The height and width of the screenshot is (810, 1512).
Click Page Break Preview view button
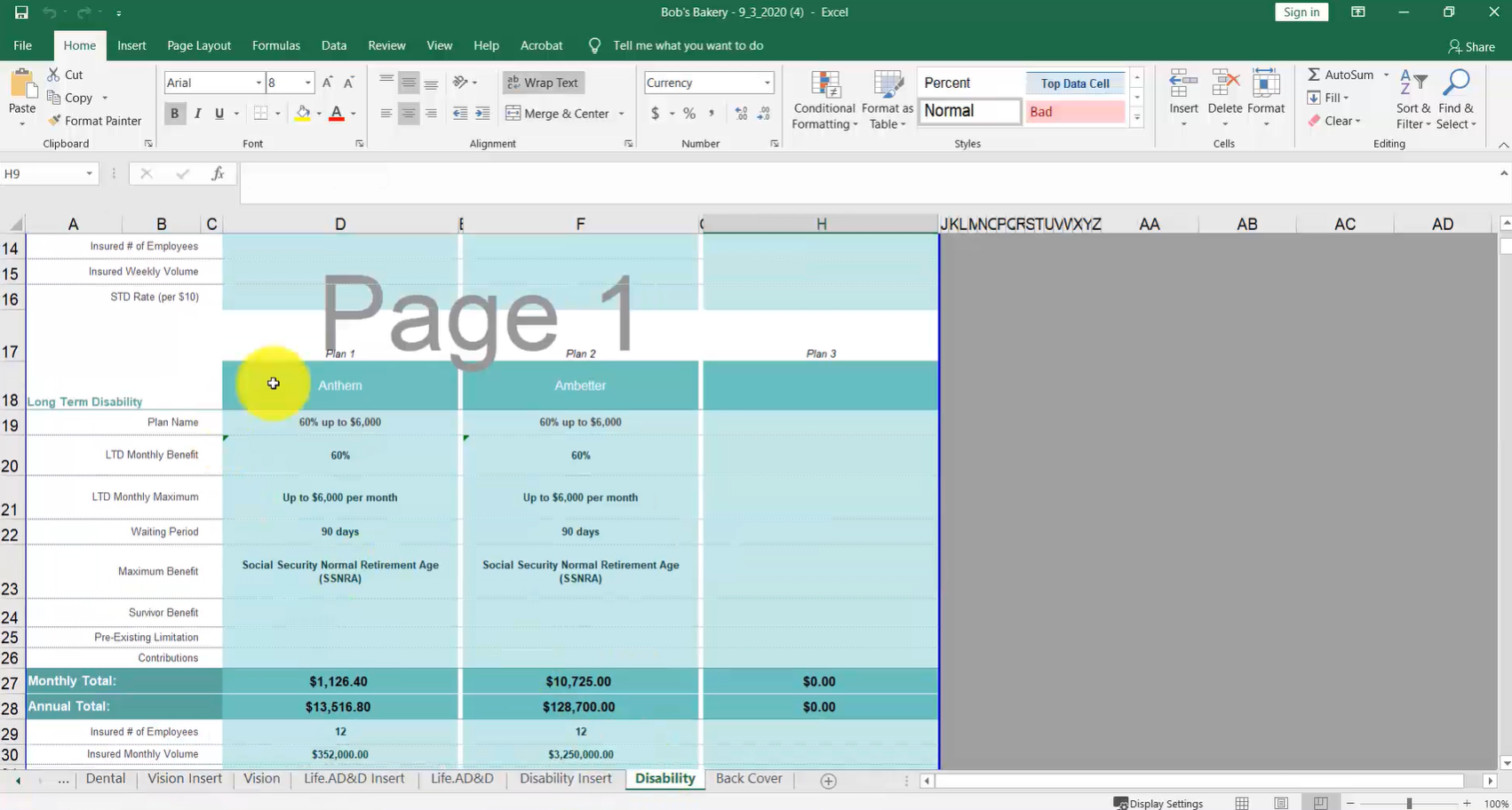click(x=1320, y=803)
